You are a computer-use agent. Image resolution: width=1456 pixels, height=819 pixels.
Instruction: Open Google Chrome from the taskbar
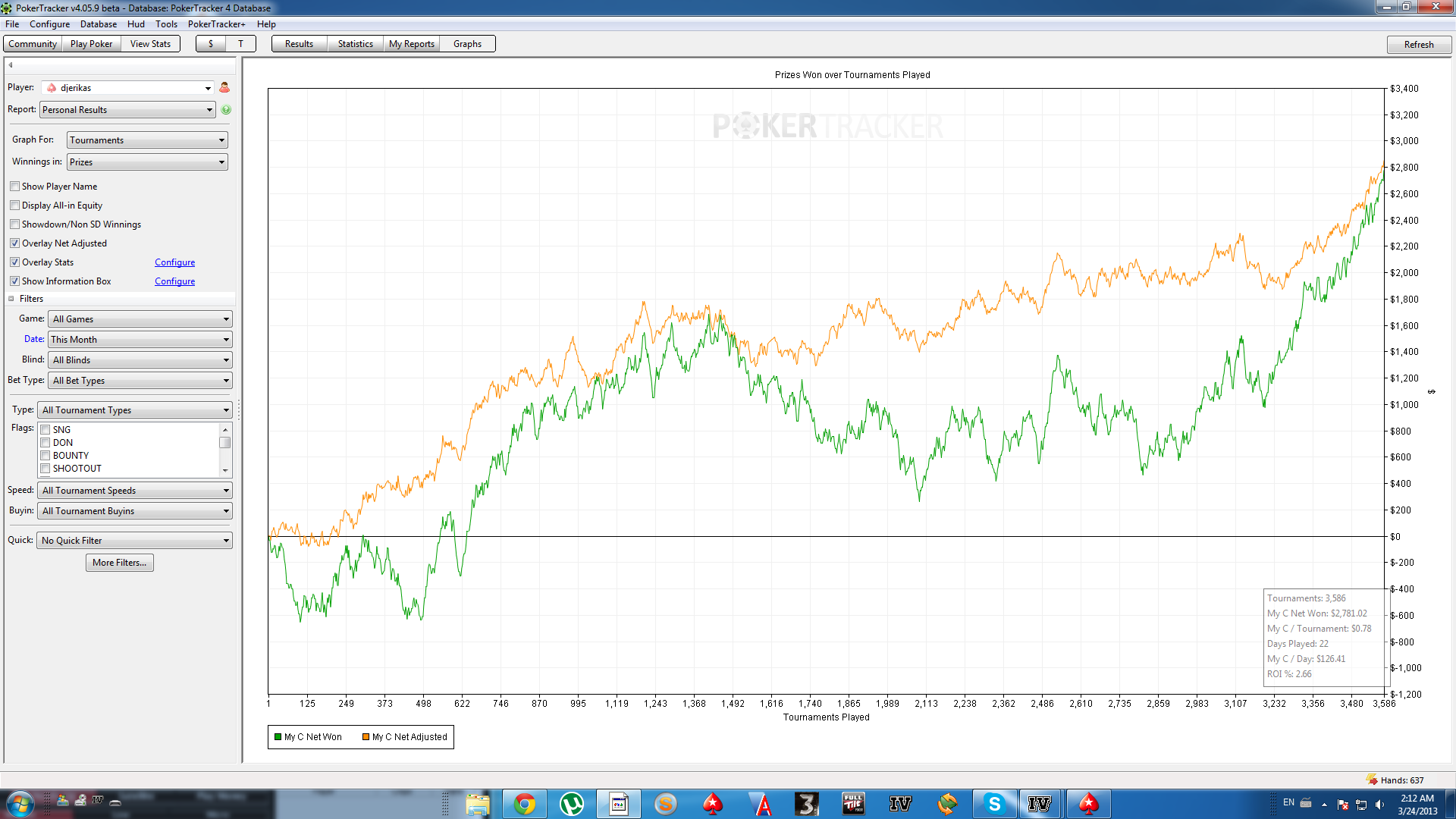coord(524,804)
